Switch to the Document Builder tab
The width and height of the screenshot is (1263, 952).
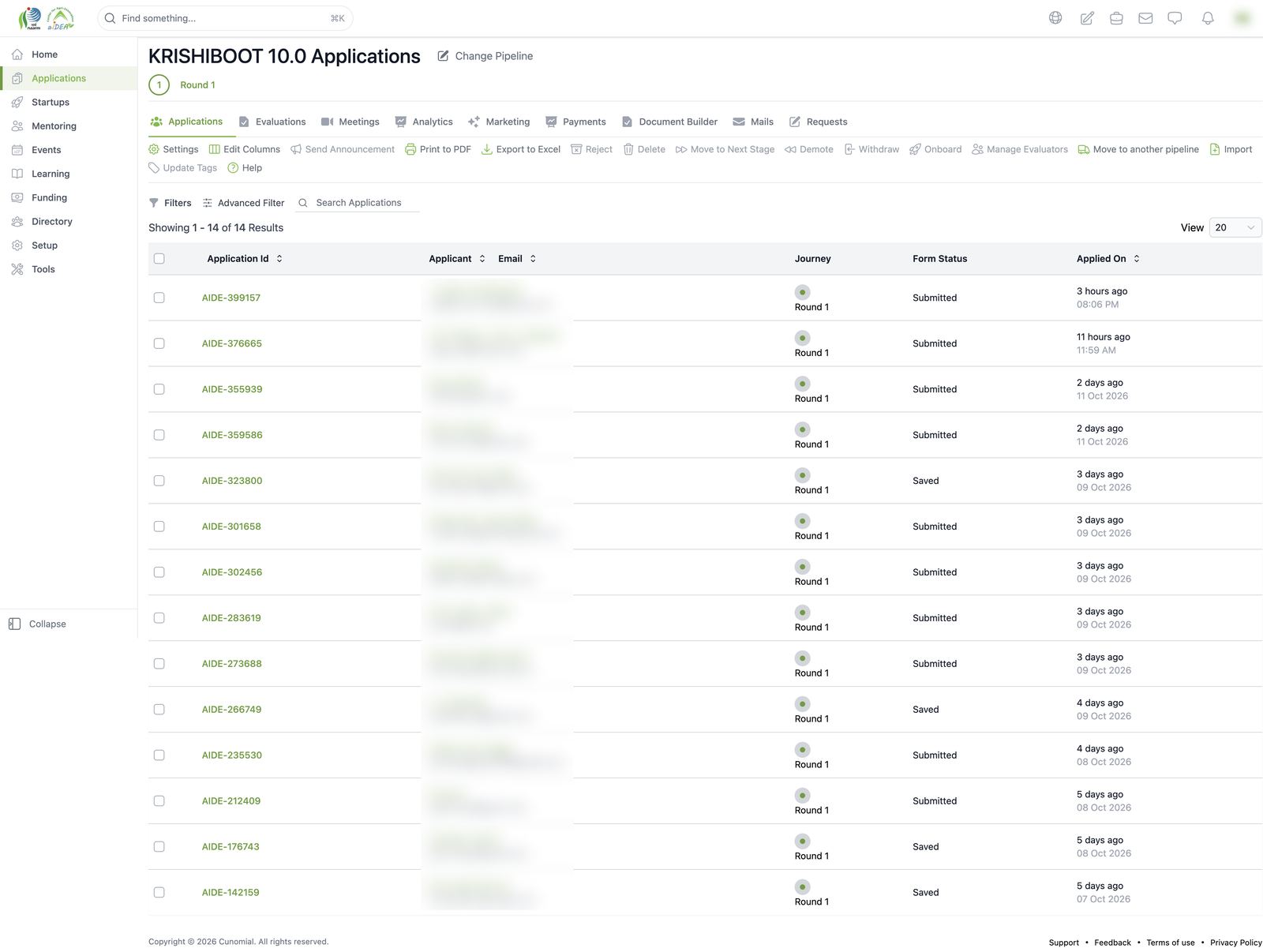(669, 122)
